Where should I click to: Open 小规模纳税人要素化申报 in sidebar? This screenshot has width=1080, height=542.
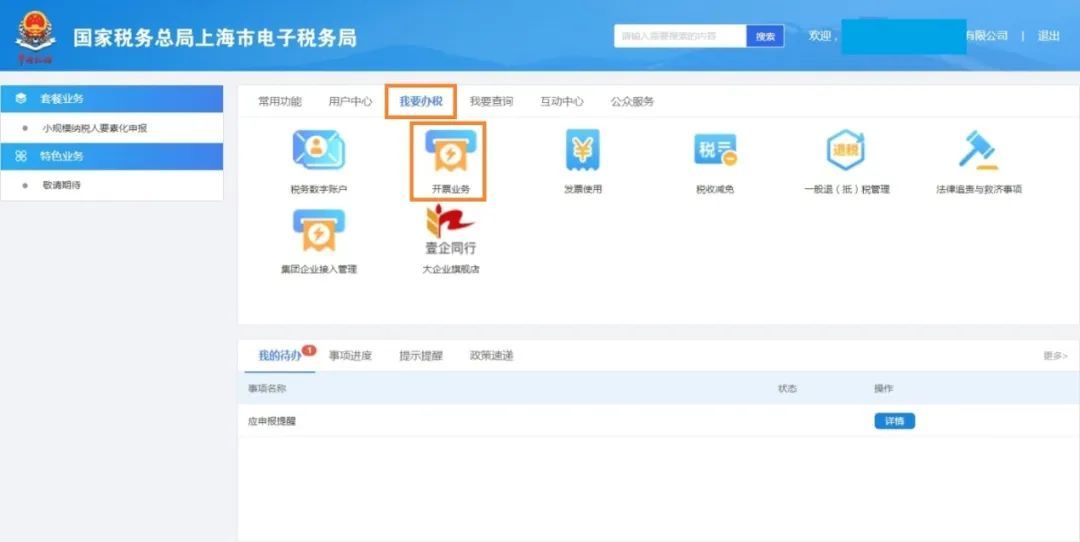94,128
